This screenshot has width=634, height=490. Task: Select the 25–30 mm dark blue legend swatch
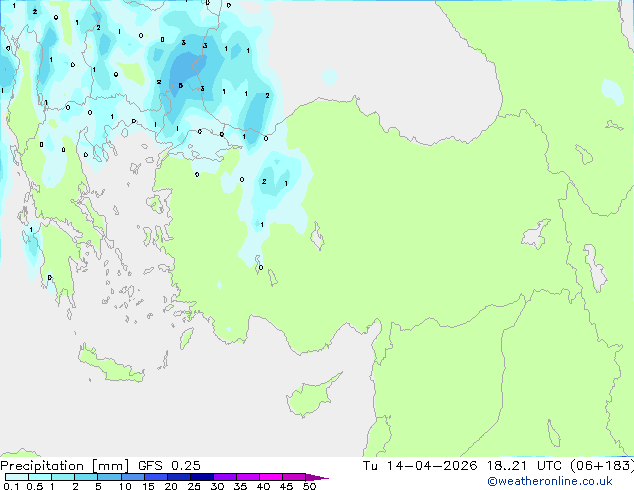pos(201,477)
